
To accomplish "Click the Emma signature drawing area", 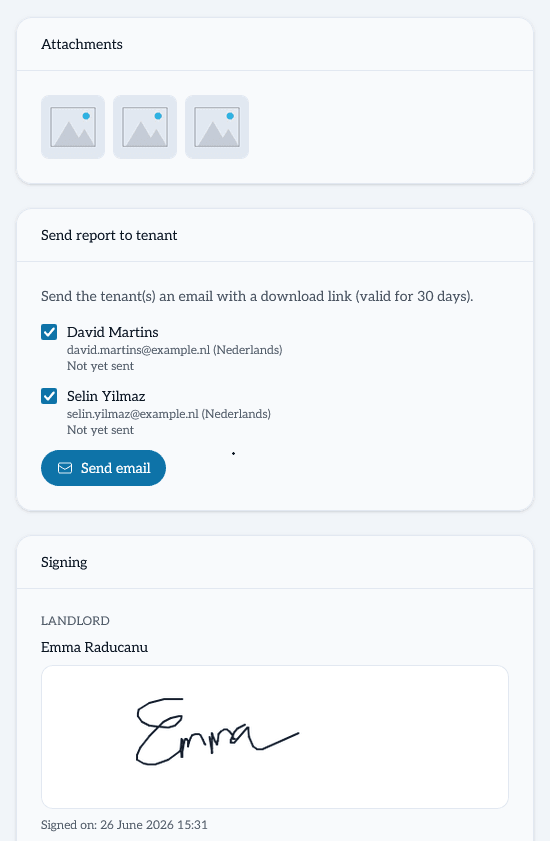I will point(275,737).
